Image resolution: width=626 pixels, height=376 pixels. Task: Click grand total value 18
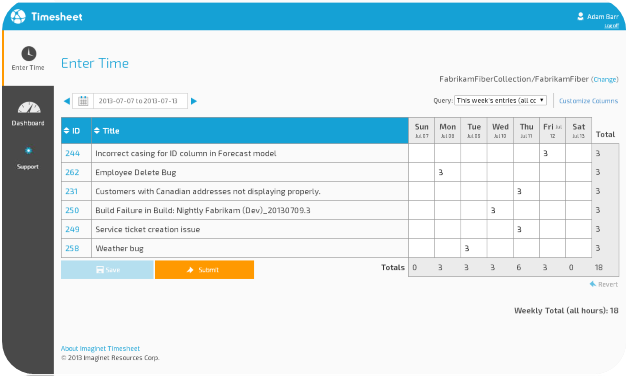598,267
